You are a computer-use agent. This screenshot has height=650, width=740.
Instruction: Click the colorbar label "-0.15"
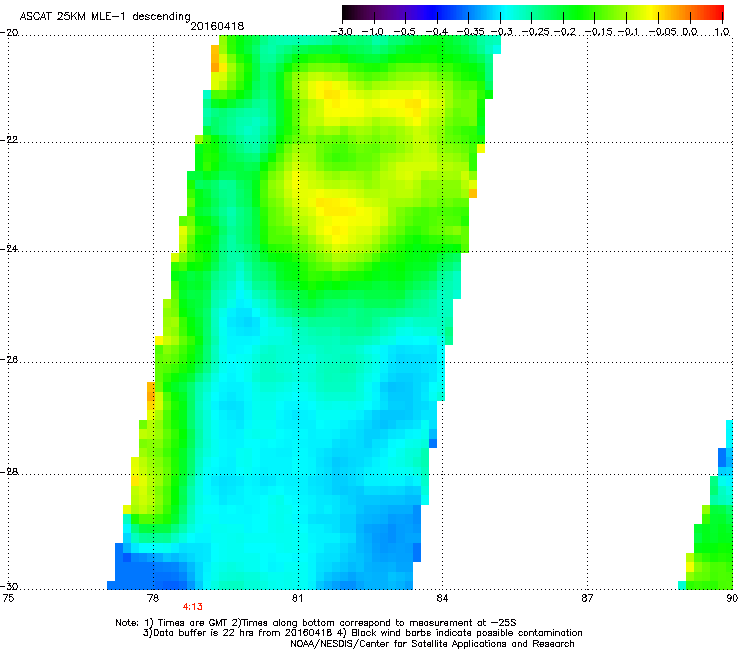598,32
